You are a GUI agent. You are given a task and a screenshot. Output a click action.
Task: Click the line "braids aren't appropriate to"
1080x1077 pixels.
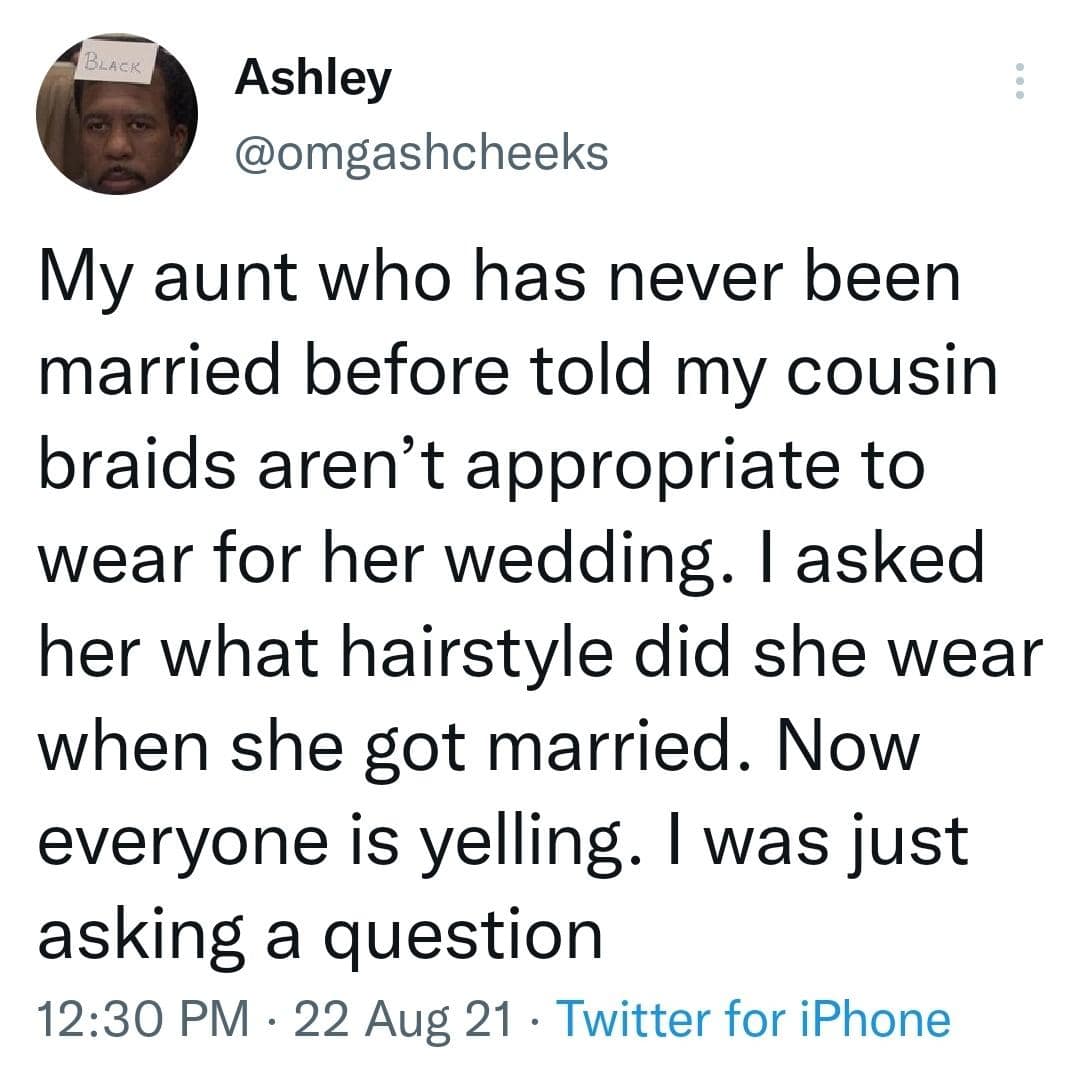coord(477,467)
